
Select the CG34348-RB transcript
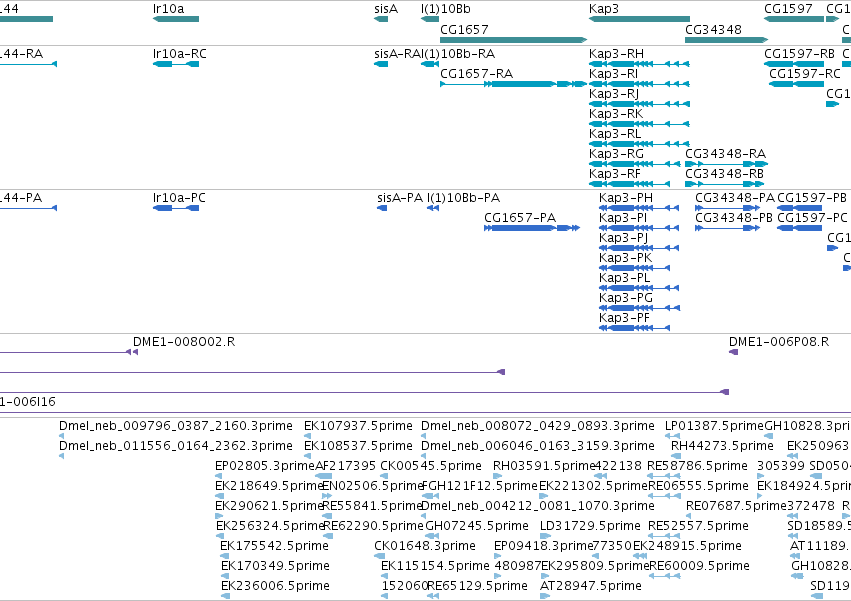tap(723, 184)
